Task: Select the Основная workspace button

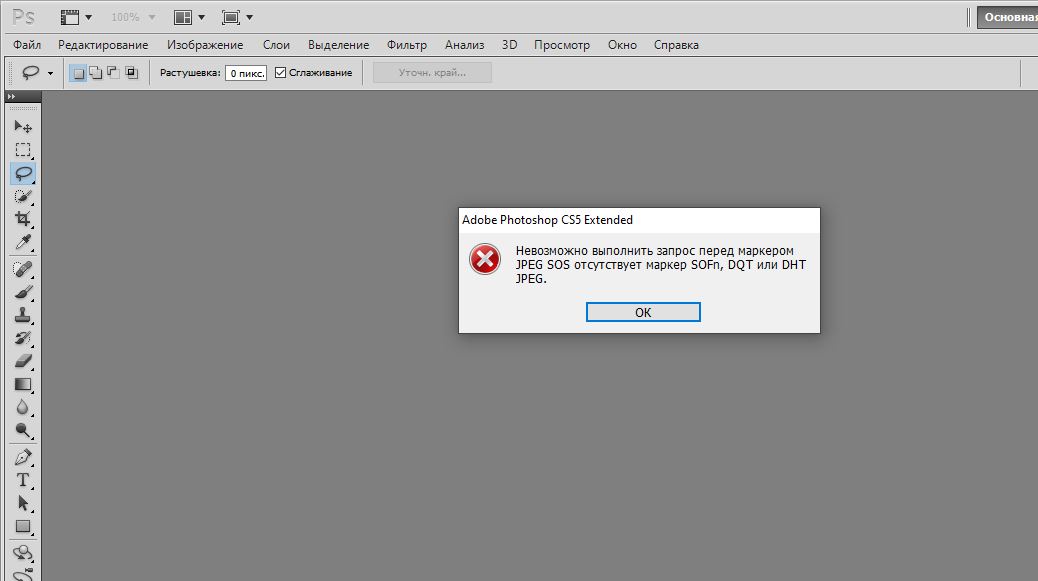Action: coord(1008,17)
